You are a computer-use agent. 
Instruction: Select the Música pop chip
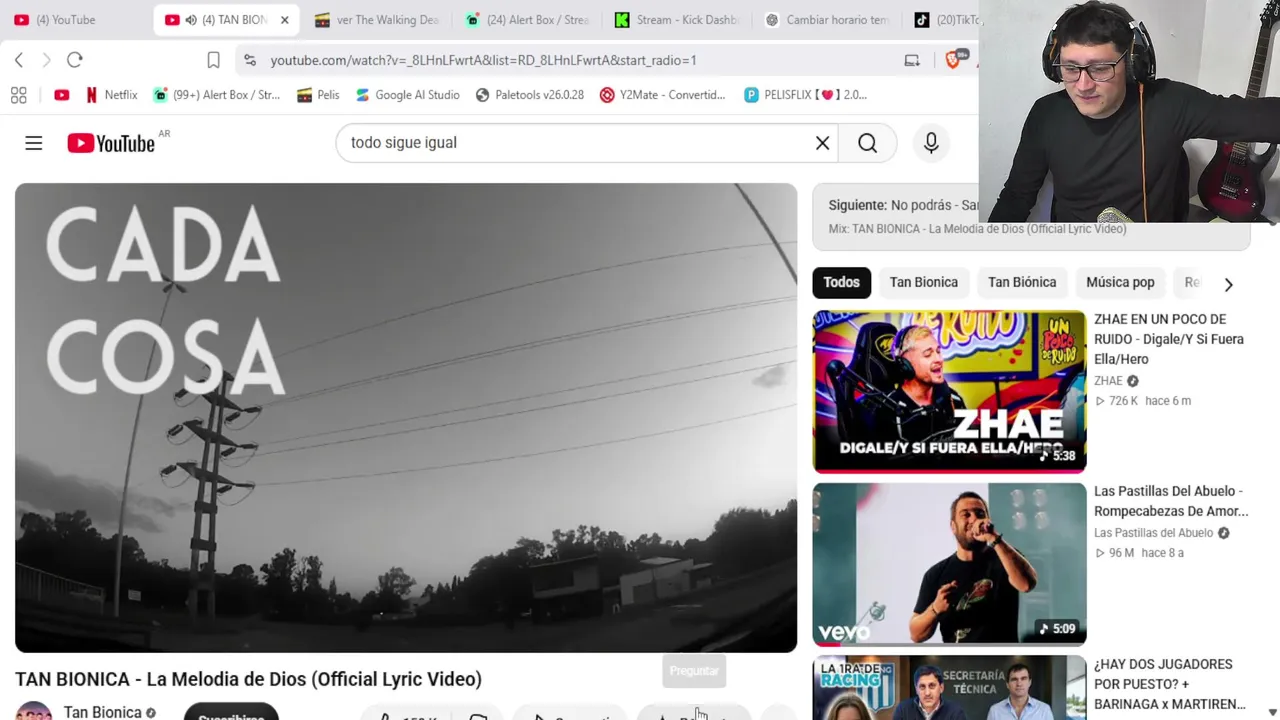tap(1120, 282)
